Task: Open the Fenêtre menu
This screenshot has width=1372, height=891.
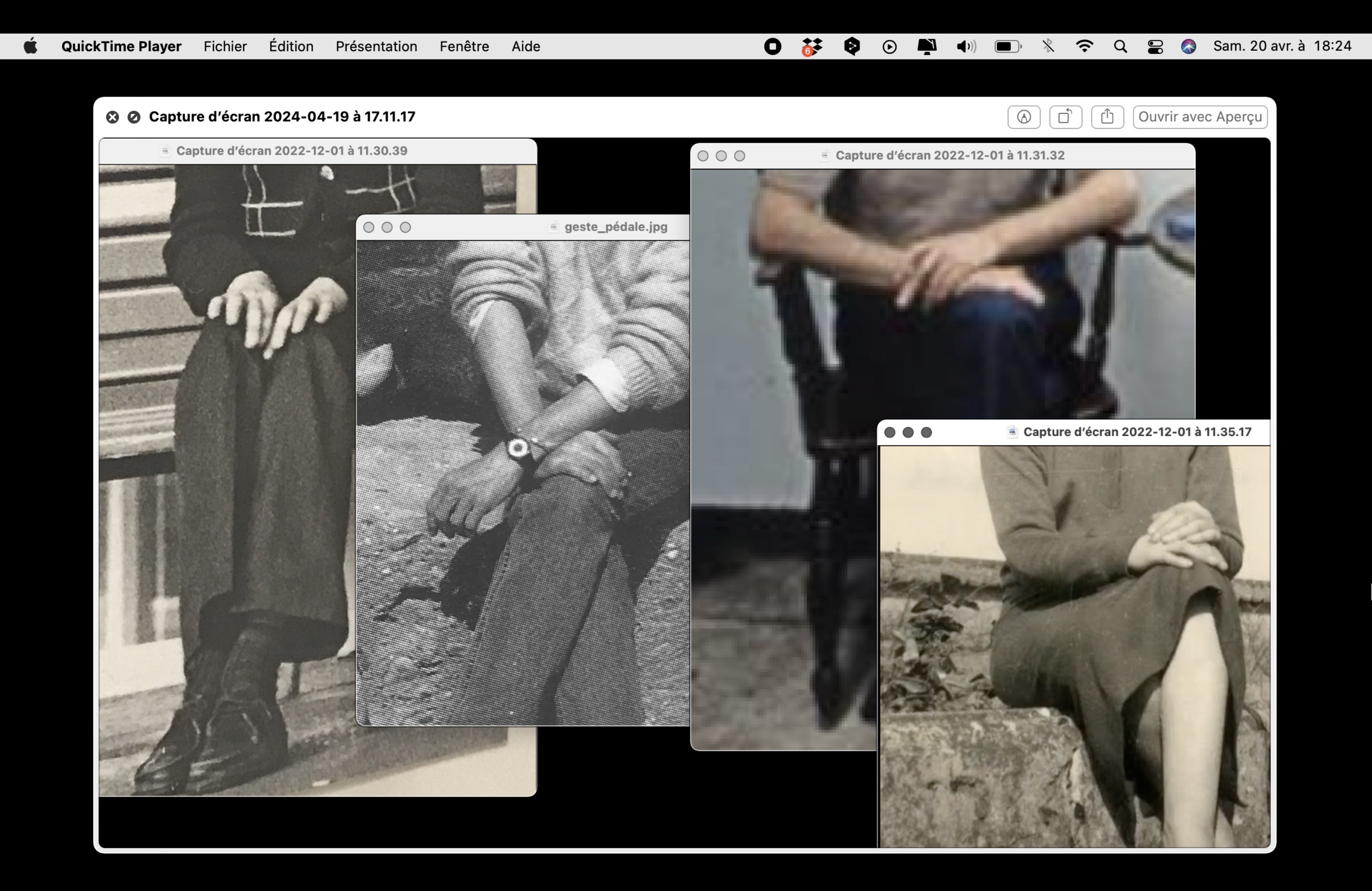Action: tap(464, 46)
